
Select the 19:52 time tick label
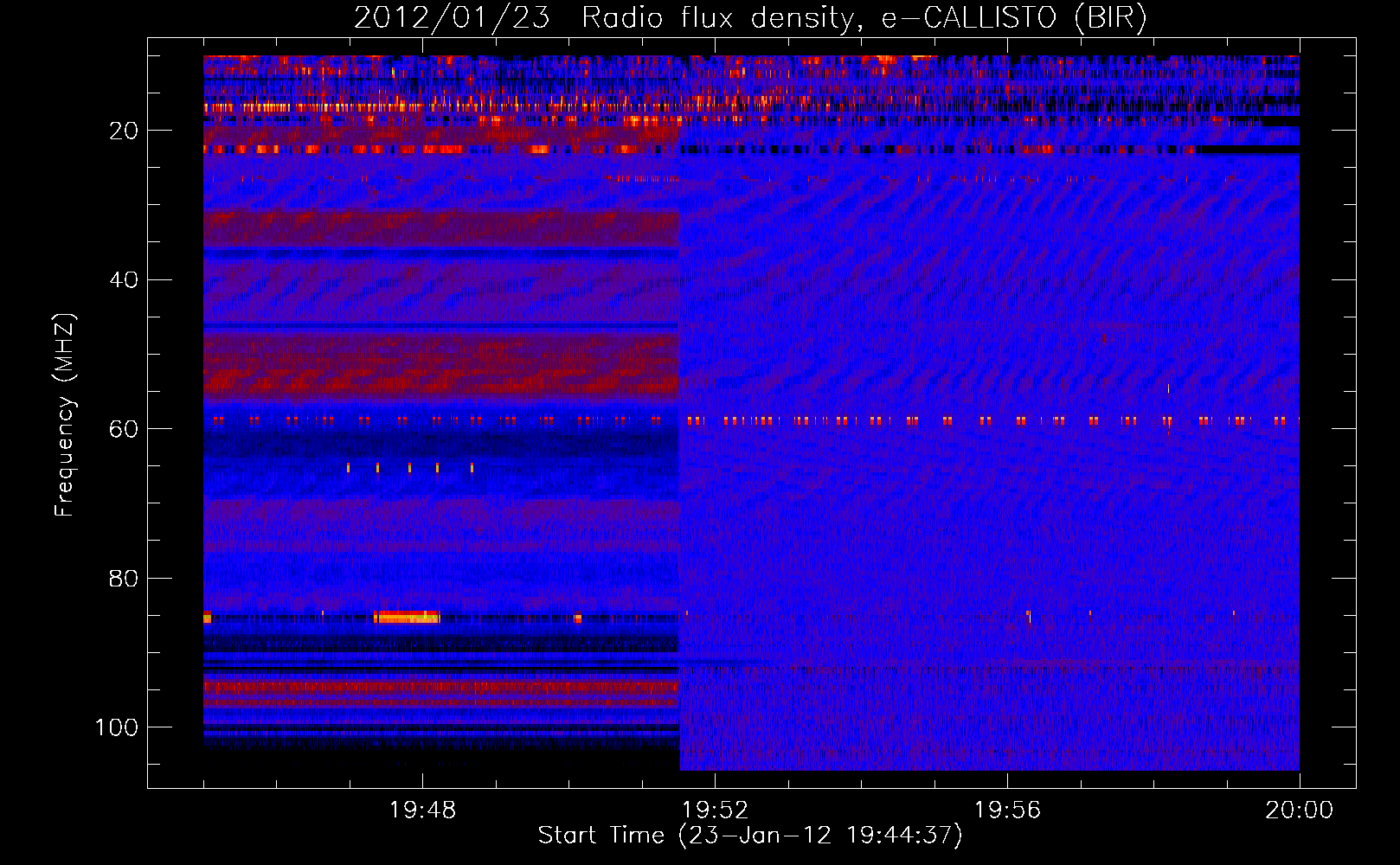(x=715, y=811)
